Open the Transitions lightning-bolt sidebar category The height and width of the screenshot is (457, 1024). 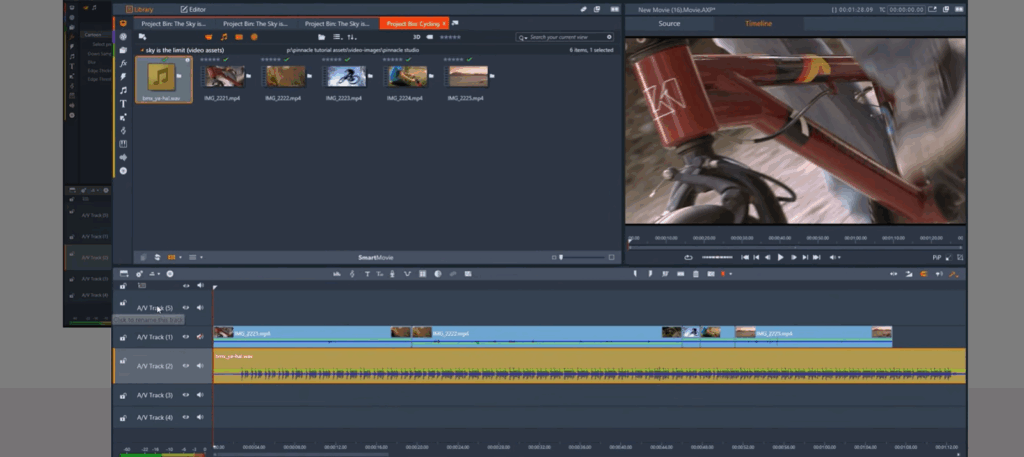coord(123,77)
